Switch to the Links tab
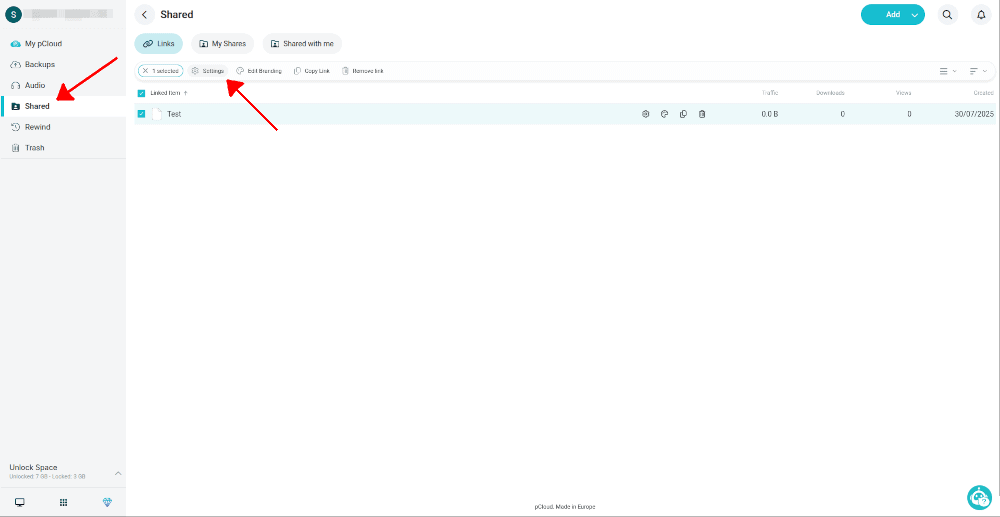 (158, 43)
